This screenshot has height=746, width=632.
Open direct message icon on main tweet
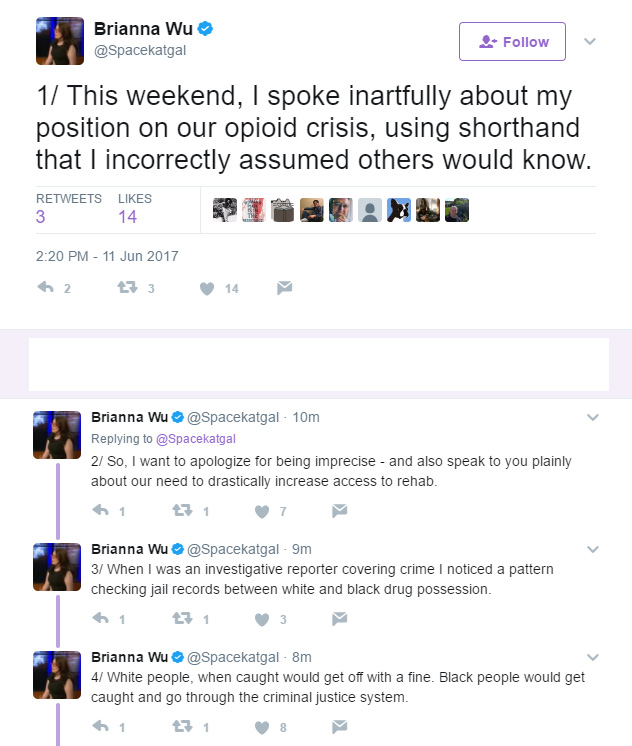(x=285, y=287)
